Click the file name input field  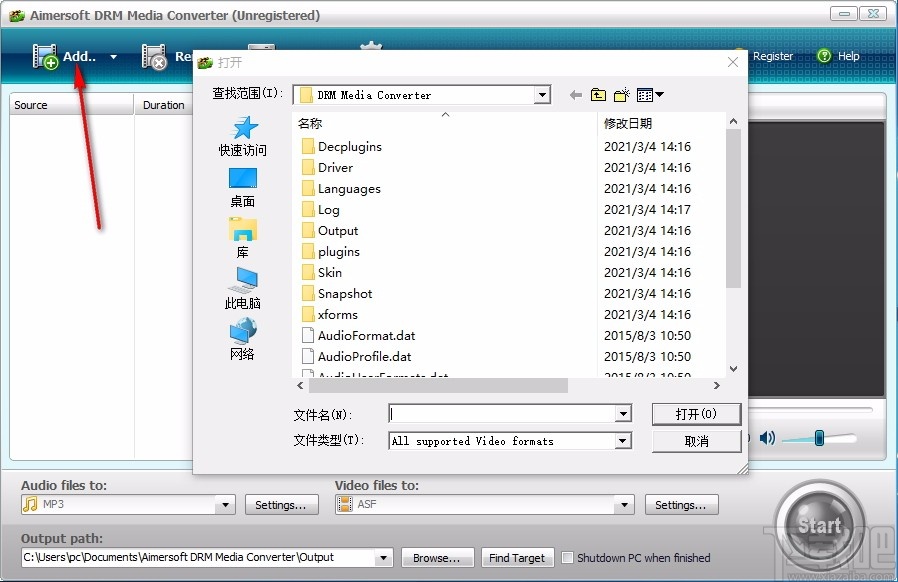(500, 414)
